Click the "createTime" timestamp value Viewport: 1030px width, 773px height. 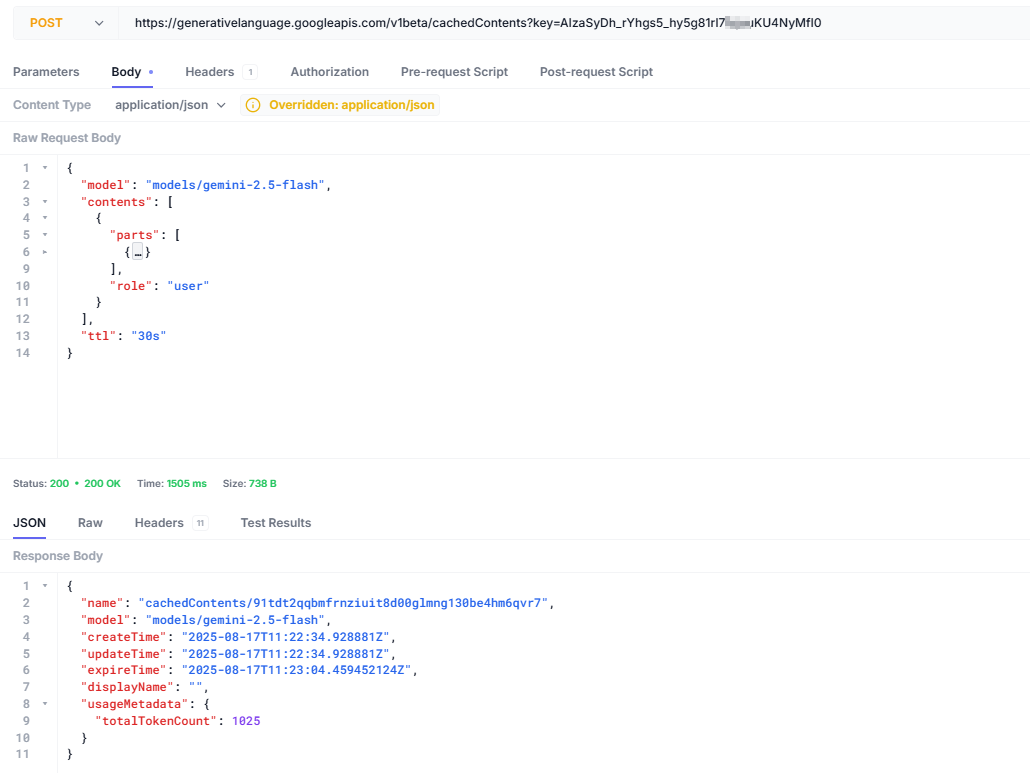[286, 637]
